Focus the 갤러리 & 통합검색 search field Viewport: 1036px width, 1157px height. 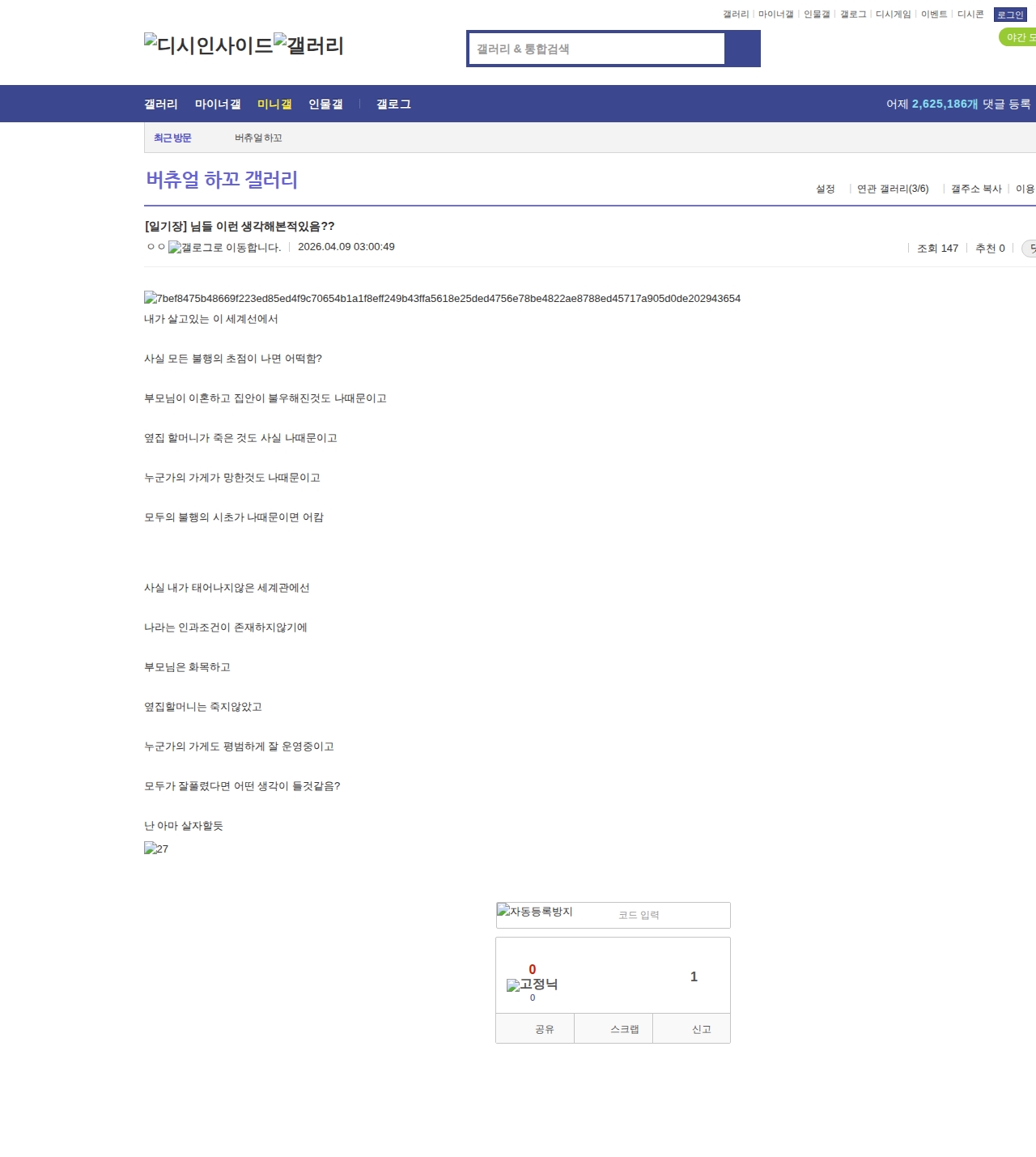point(597,49)
